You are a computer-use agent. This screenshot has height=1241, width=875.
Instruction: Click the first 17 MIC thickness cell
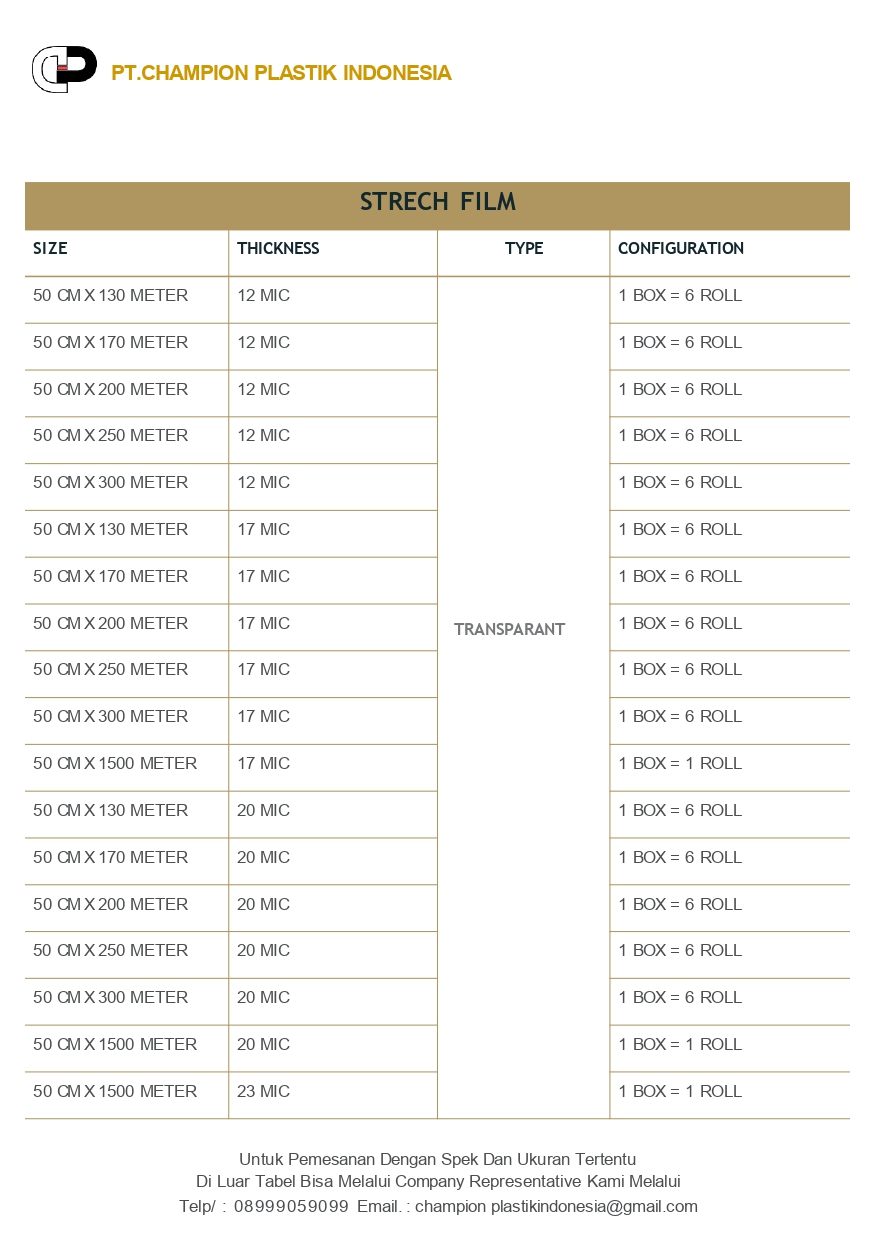tap(263, 530)
